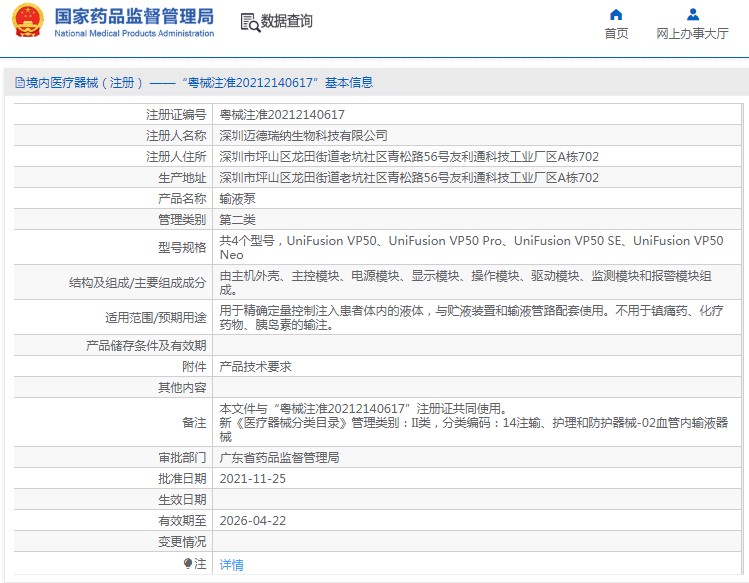This screenshot has width=749, height=583.
Task: Click the national emblem logo
Action: (28, 20)
